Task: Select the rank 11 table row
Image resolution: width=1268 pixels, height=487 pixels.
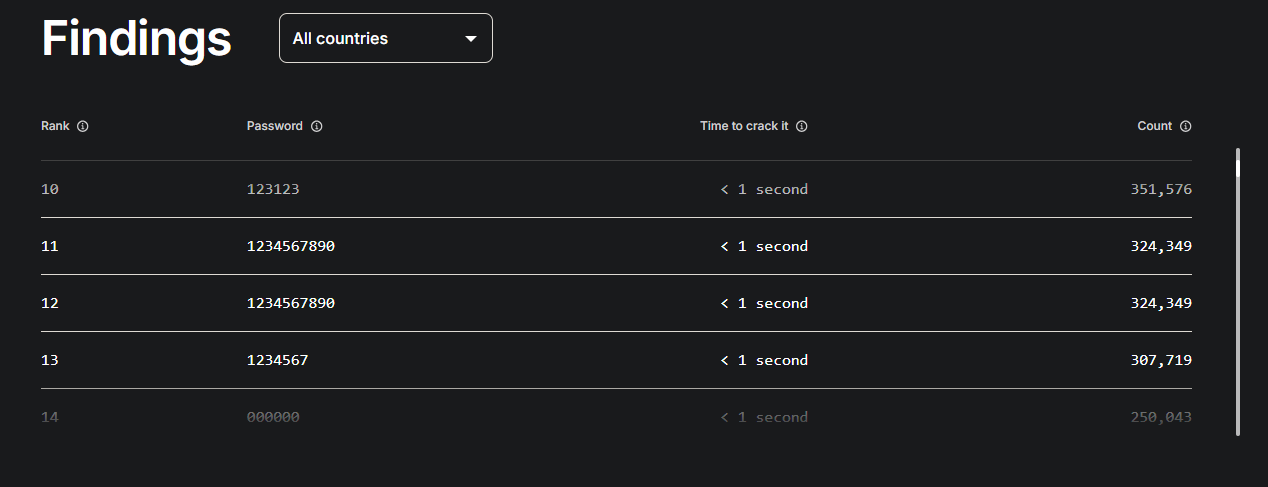Action: [616, 246]
